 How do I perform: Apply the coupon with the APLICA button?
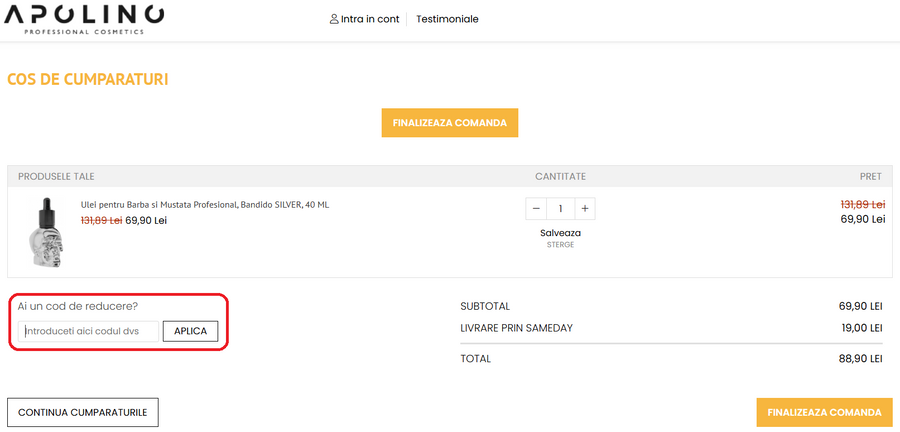coord(190,331)
